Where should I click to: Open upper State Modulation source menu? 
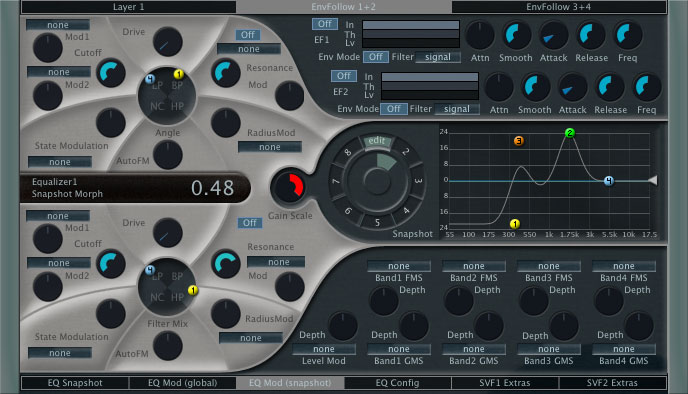(x=60, y=162)
